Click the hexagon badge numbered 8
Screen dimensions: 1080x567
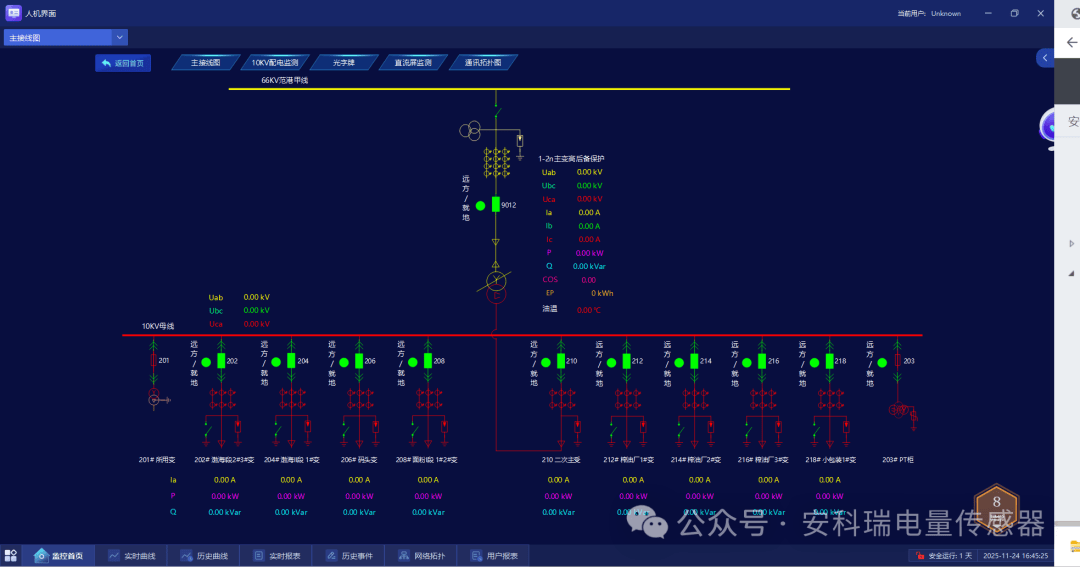[996, 506]
